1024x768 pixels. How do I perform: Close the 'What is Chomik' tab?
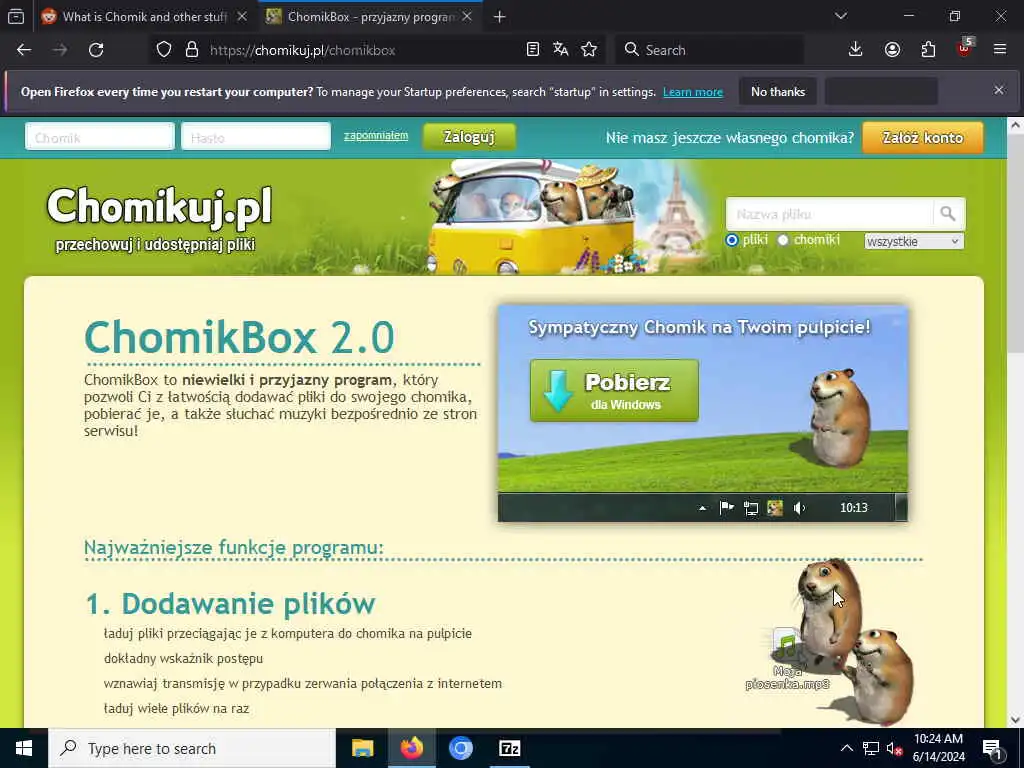click(242, 17)
